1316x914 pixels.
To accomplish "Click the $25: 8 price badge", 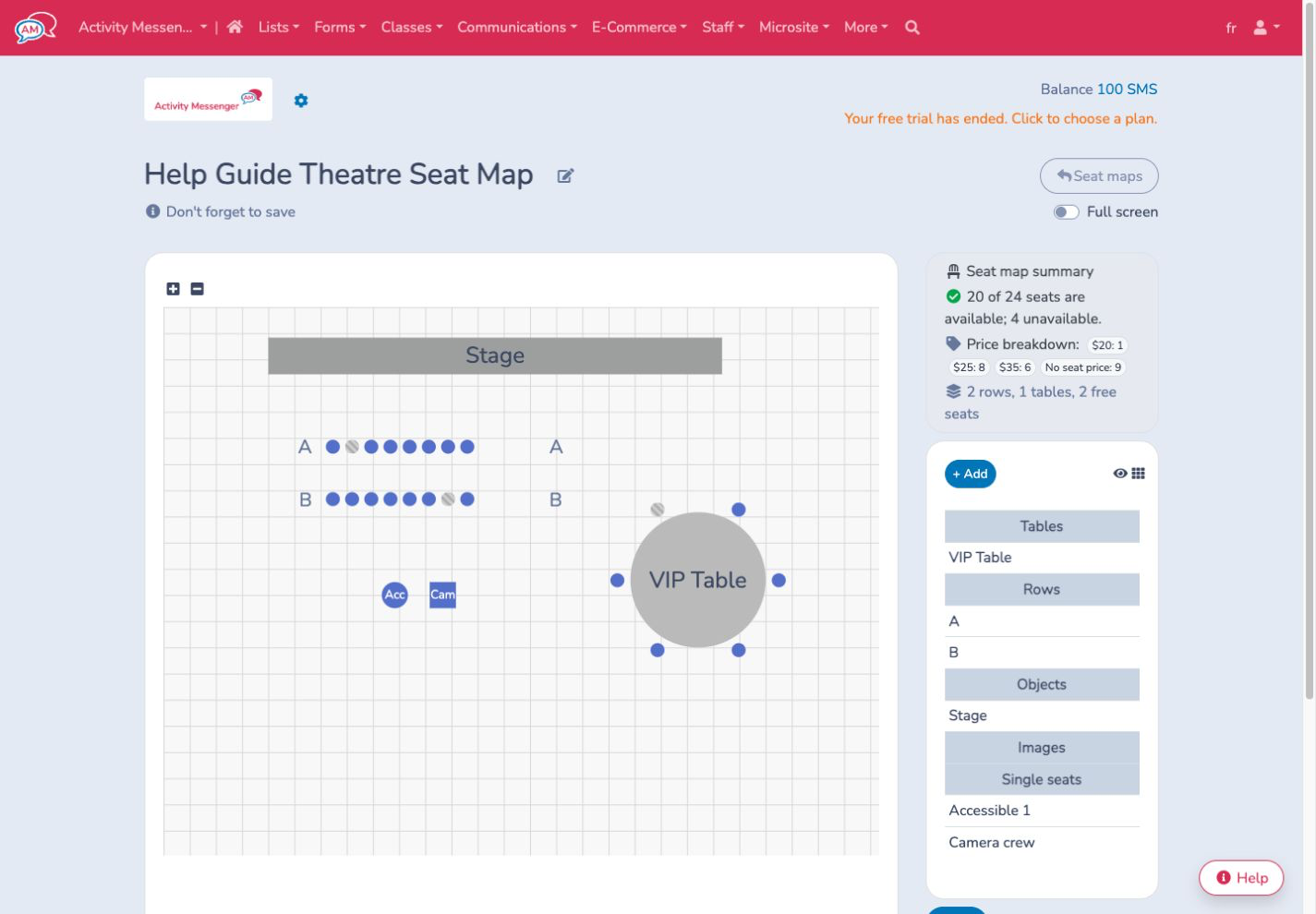I will (969, 367).
